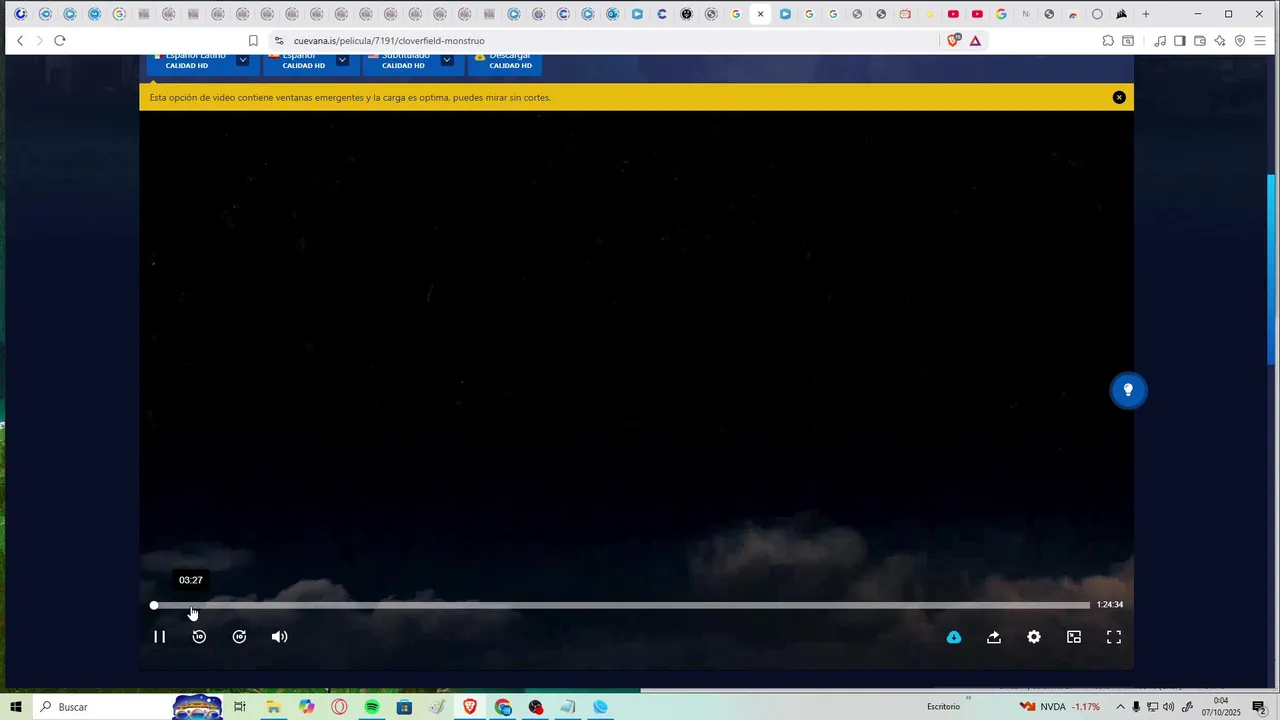Open the browser tab search toolbar icon
The width and height of the screenshot is (1280, 720).
1128,41
